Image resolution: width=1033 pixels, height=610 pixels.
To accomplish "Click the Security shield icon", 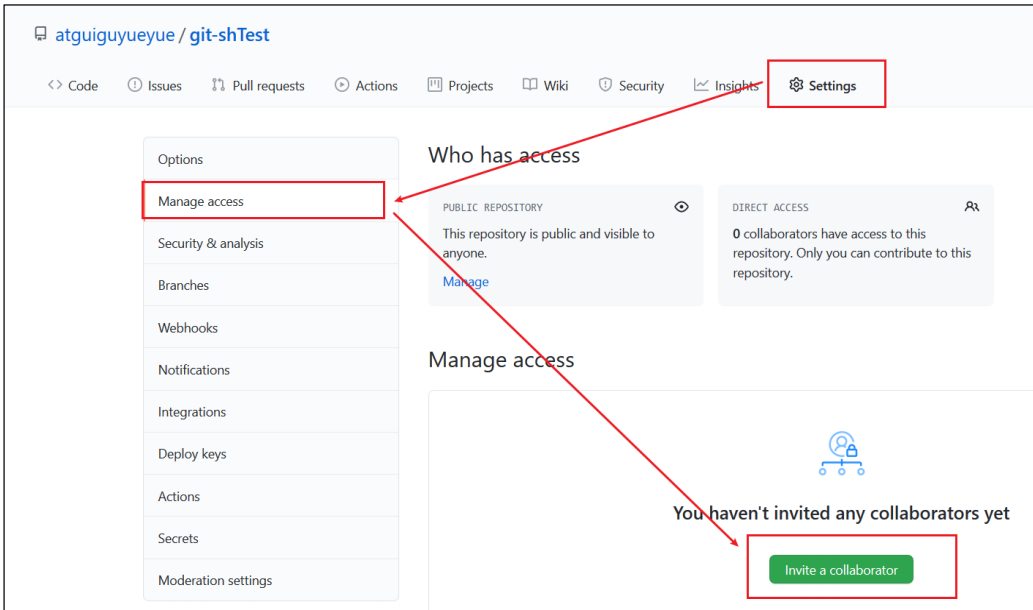I will coord(605,85).
